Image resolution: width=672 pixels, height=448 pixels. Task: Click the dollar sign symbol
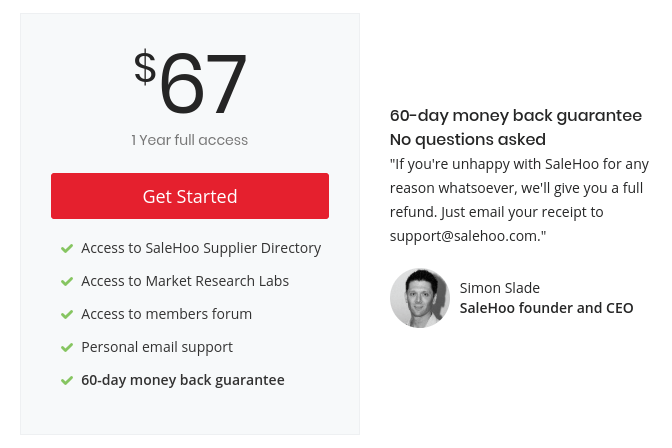point(145,67)
